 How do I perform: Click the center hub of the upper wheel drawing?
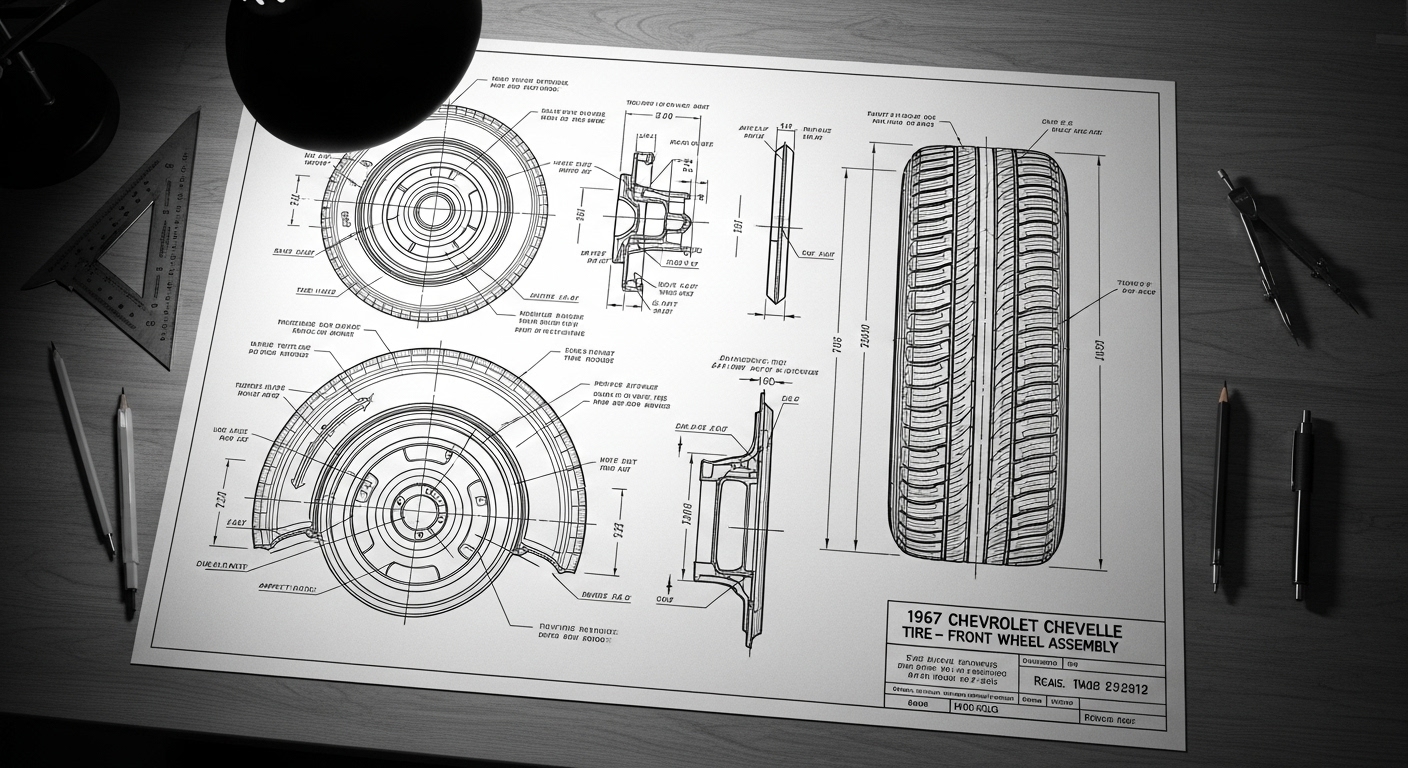point(434,211)
